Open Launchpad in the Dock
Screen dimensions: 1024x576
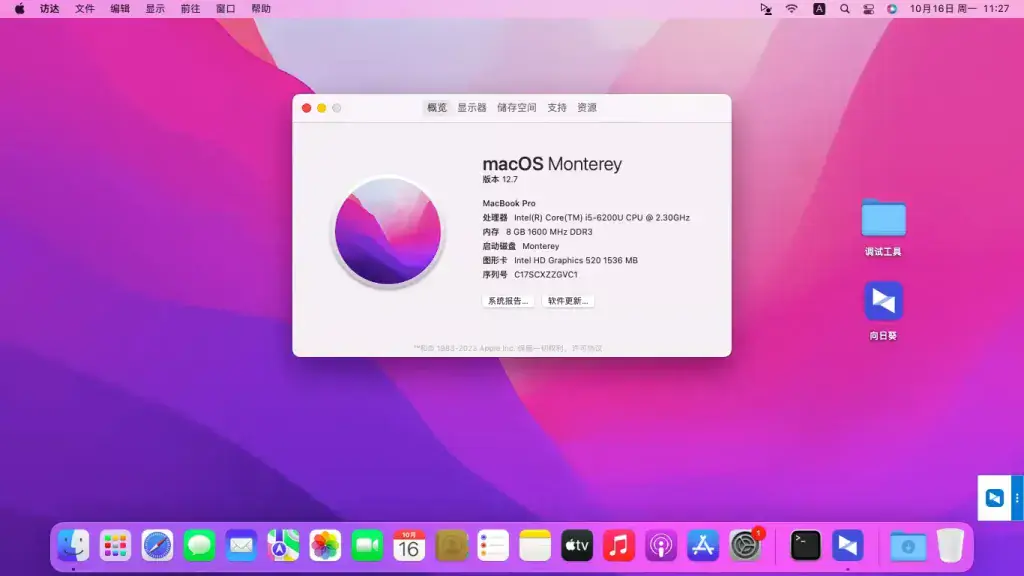point(115,545)
